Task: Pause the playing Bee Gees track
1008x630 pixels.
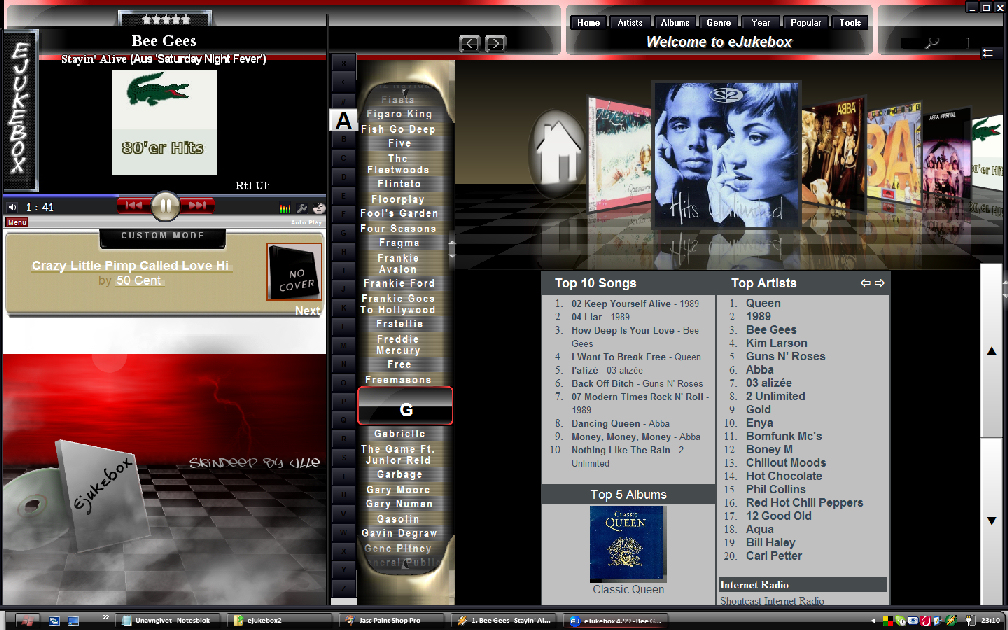Action: coord(165,206)
